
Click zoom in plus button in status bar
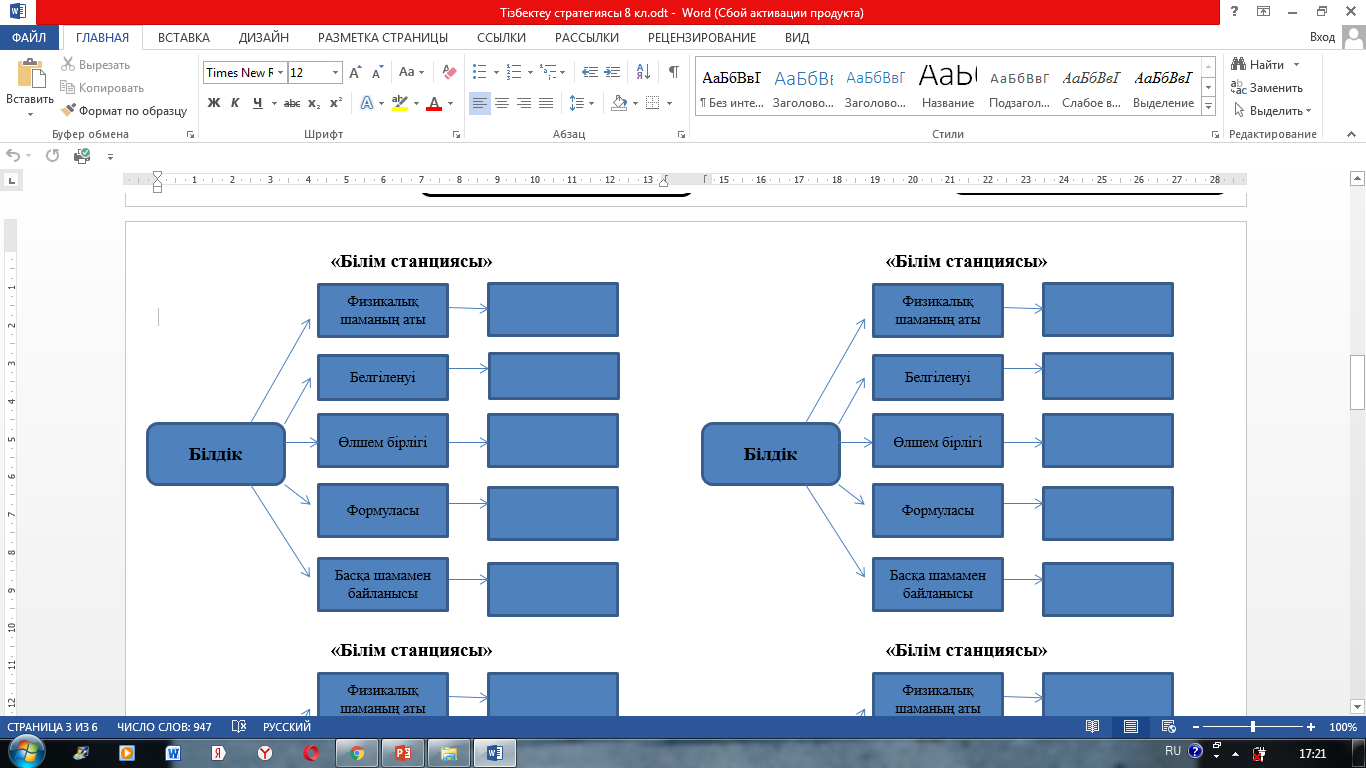(x=1311, y=727)
